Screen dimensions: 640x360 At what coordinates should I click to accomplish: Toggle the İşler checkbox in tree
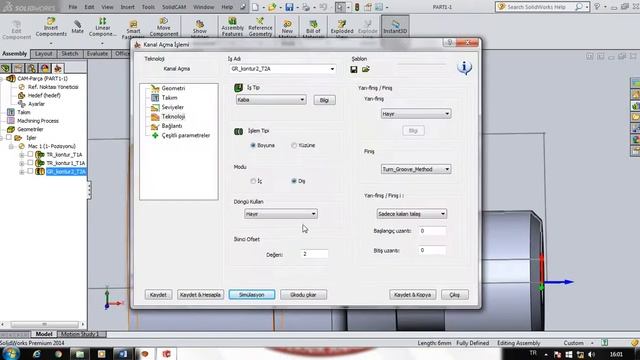coord(9,138)
